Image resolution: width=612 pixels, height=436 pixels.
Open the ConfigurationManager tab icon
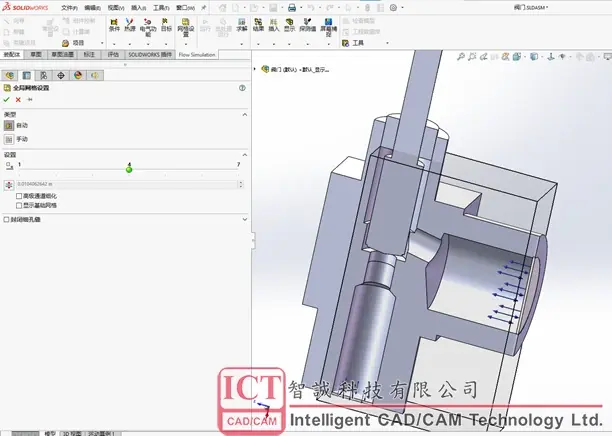point(44,75)
